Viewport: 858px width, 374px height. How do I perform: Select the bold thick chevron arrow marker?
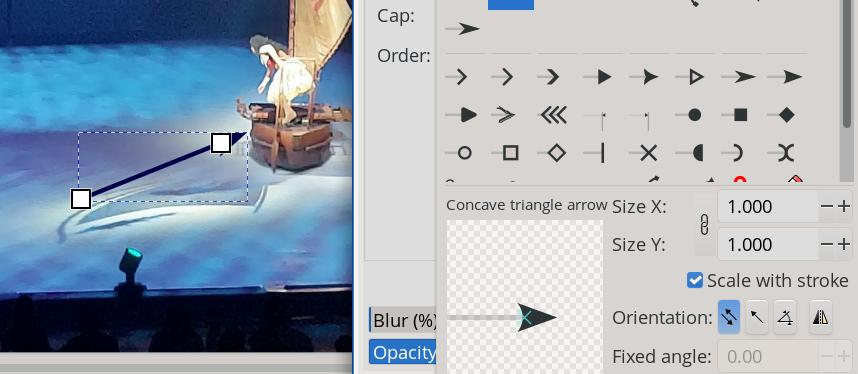pos(553,77)
